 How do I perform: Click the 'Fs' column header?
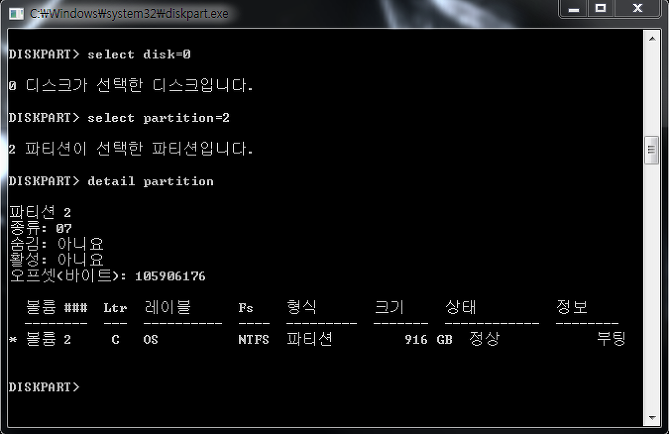[246, 308]
